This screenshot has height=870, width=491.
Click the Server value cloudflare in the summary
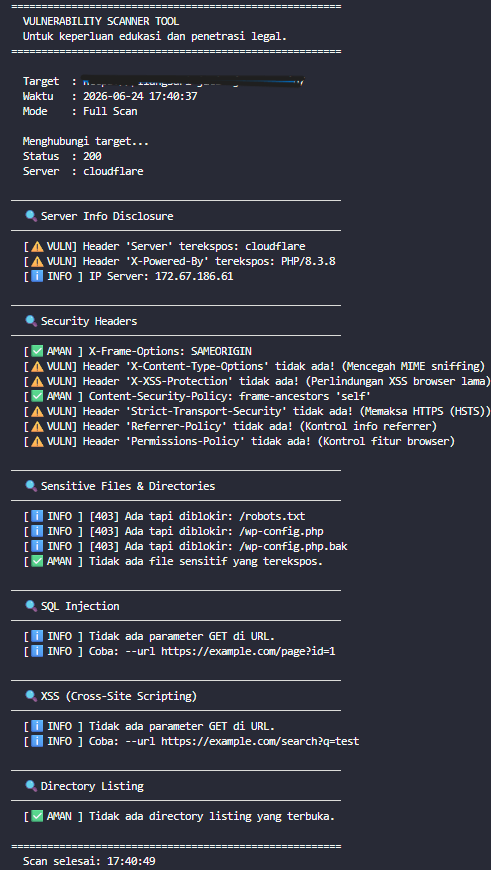pos(113,171)
